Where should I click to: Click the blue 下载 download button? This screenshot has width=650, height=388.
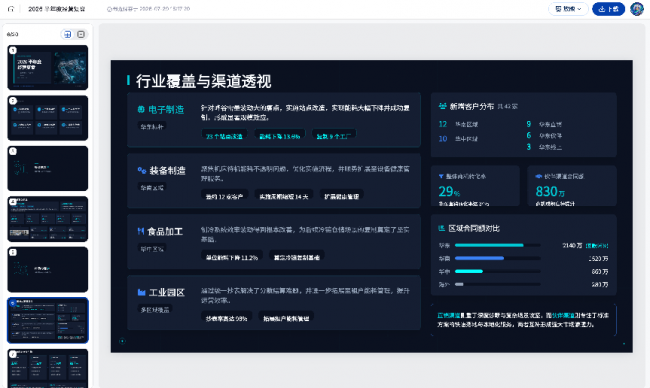point(608,9)
